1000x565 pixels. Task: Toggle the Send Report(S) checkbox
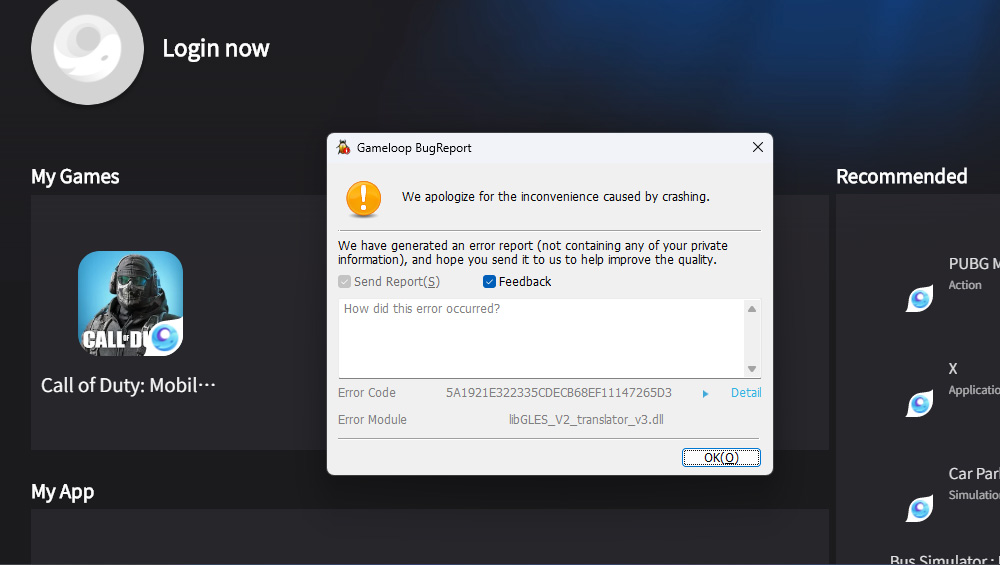point(344,282)
